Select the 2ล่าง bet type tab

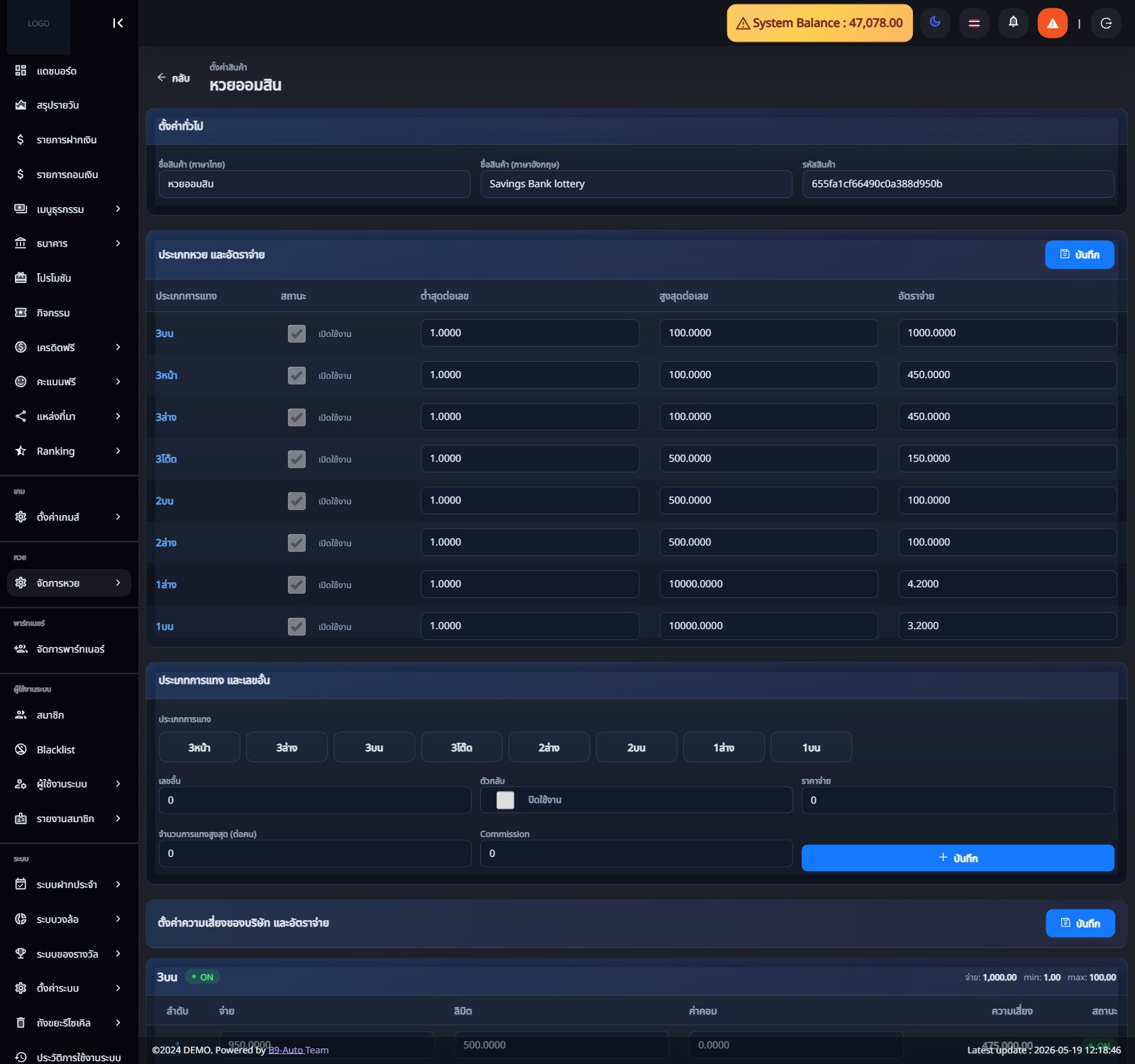tap(549, 748)
